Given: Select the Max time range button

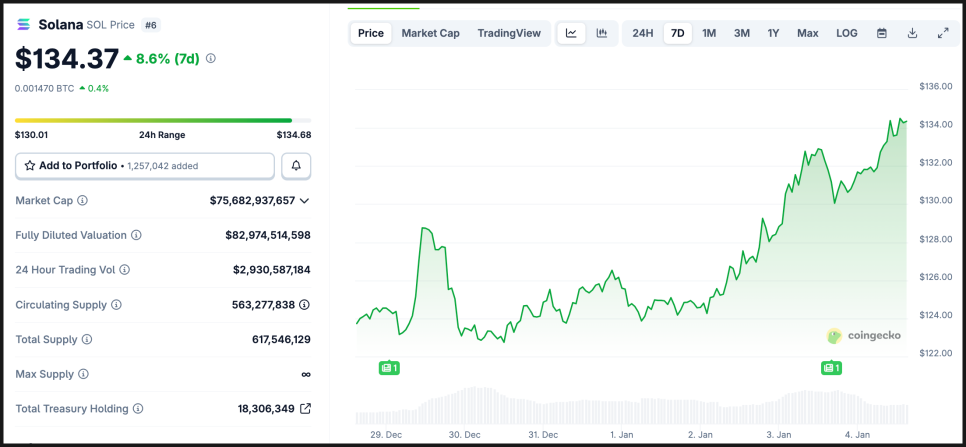Looking at the screenshot, I should pos(807,33).
